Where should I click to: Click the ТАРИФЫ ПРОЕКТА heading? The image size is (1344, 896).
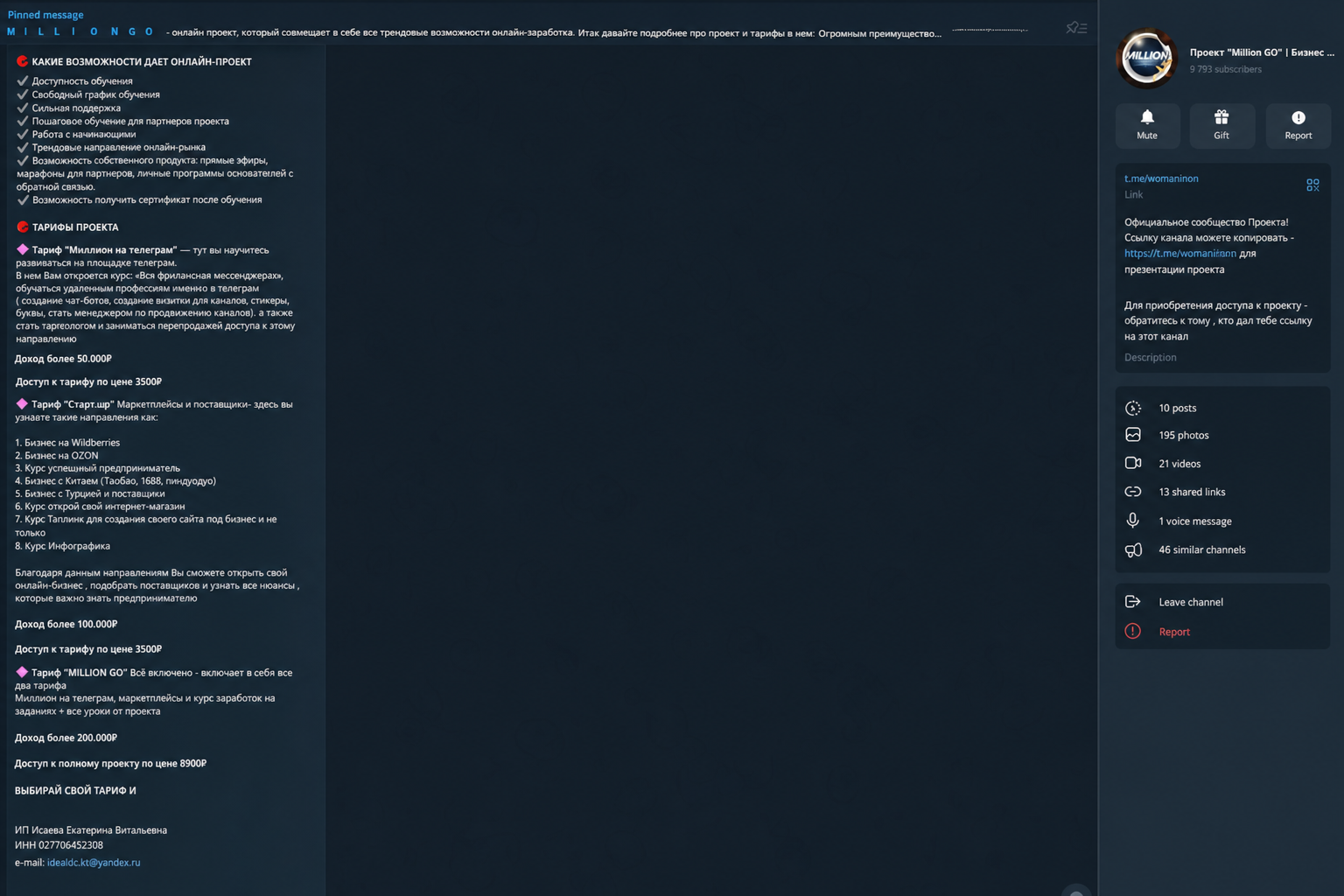pos(75,227)
